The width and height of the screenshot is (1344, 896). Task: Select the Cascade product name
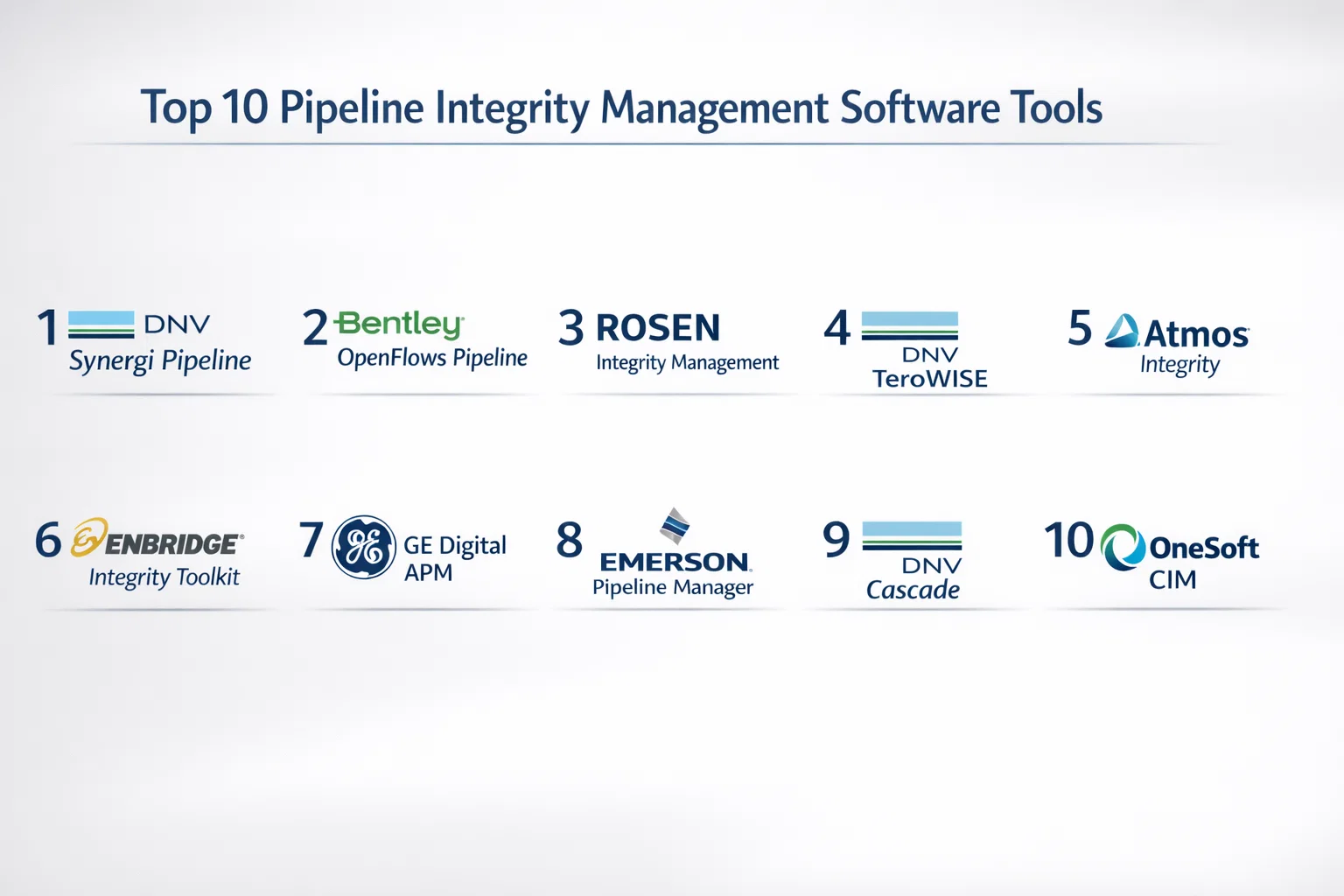(913, 590)
